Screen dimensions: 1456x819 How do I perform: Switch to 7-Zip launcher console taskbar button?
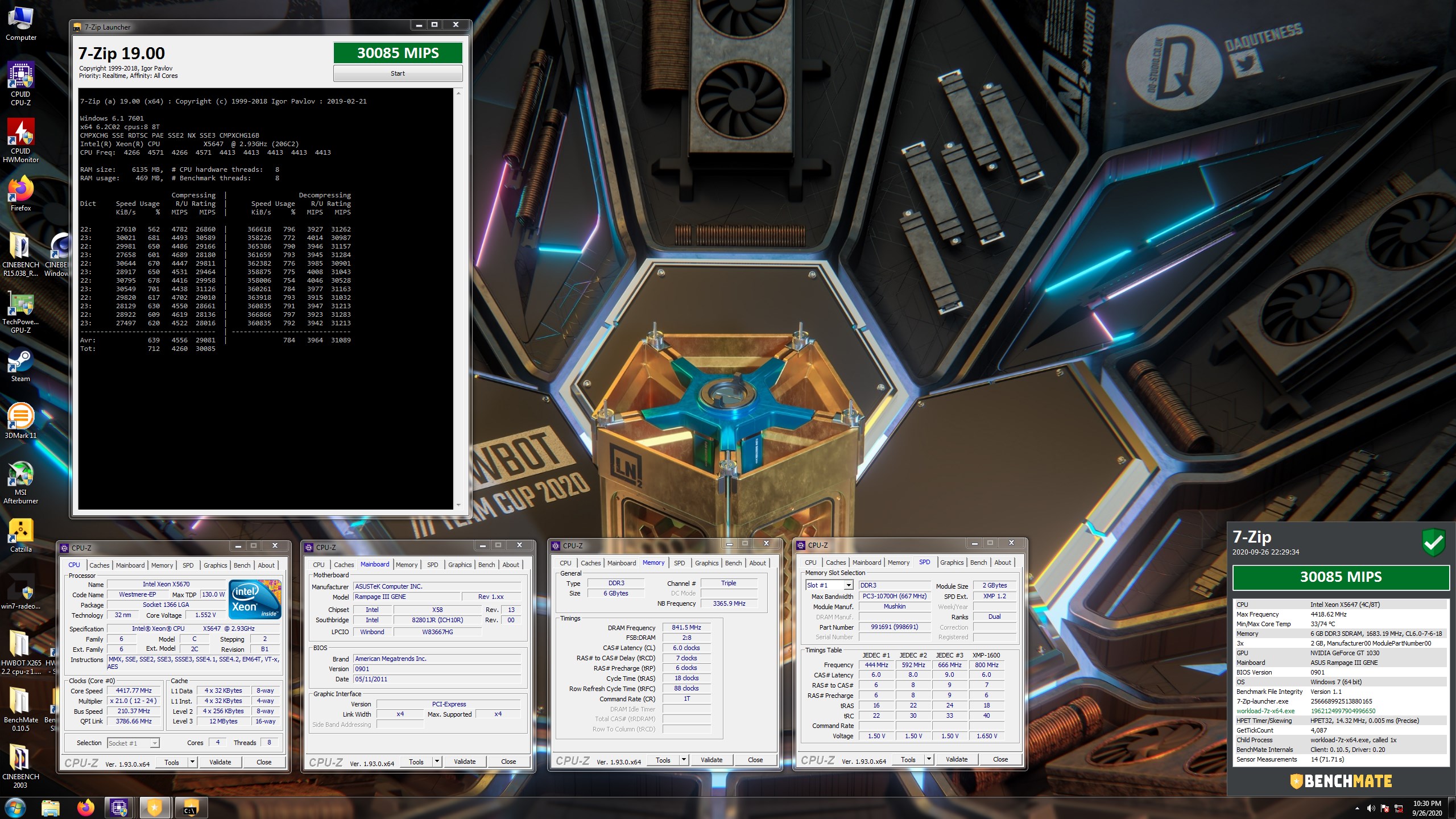tap(190, 808)
